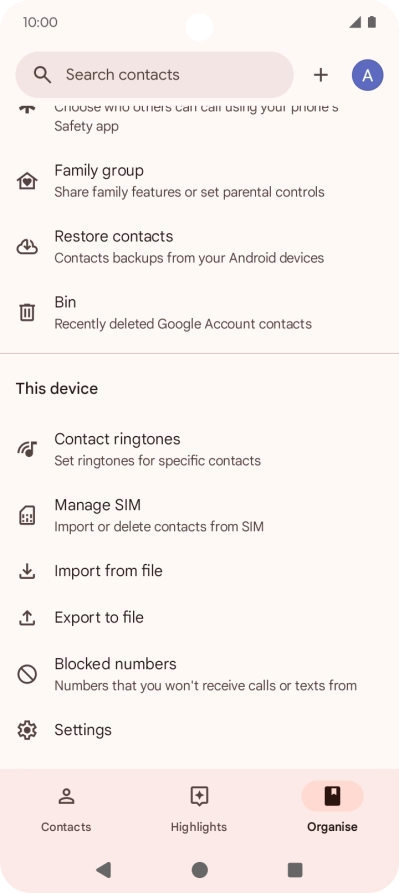This screenshot has height=893, width=399.
Task: Select the Organise tab
Action: (332, 809)
